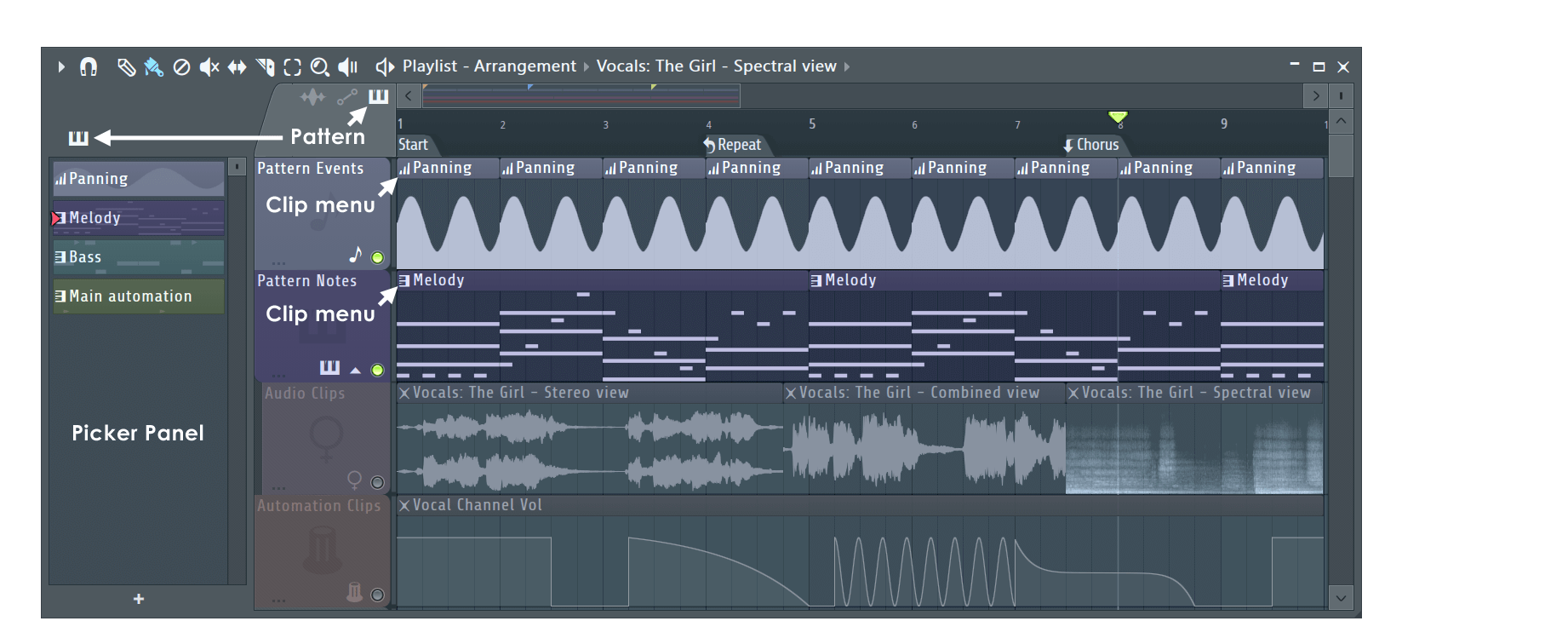
Task: Select the Mute tool
Action: click(209, 66)
